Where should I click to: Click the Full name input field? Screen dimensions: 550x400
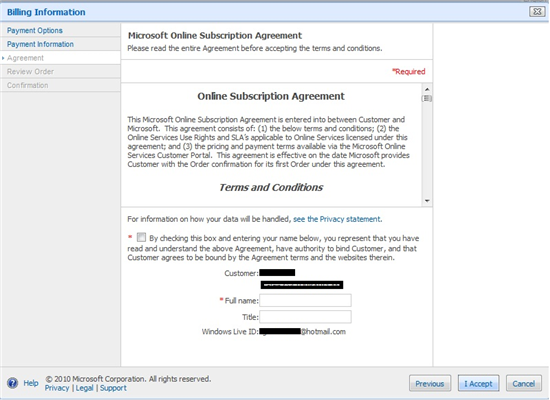[x=305, y=300]
